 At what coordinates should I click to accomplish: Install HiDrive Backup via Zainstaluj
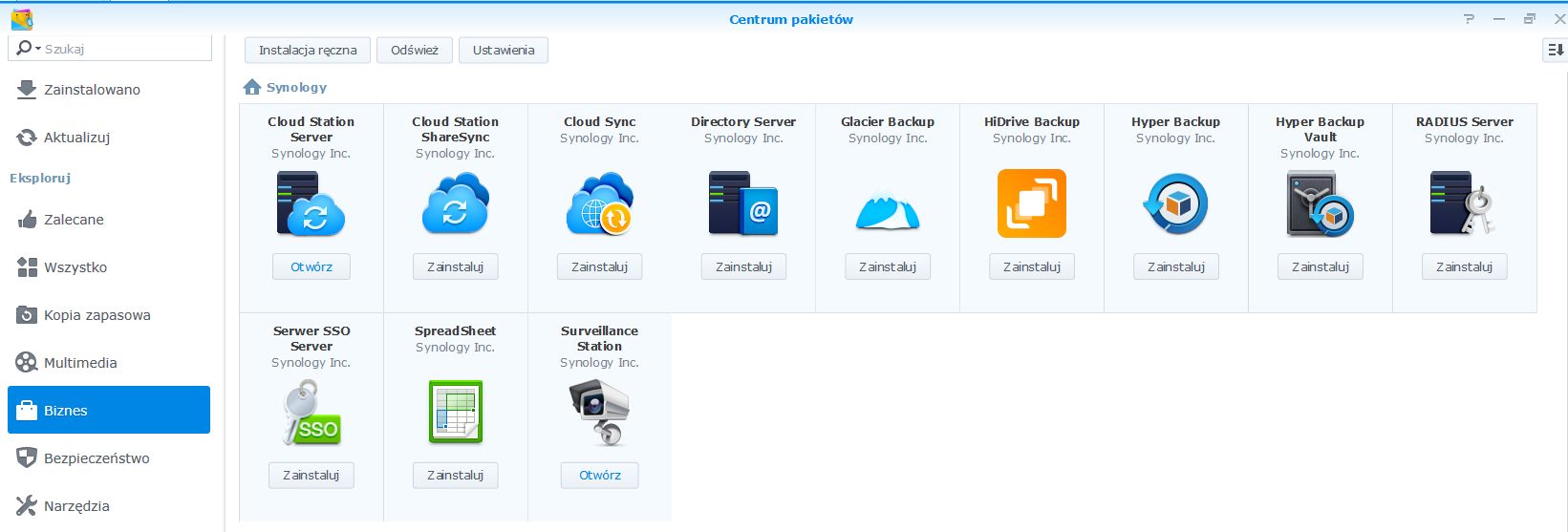click(x=1032, y=266)
